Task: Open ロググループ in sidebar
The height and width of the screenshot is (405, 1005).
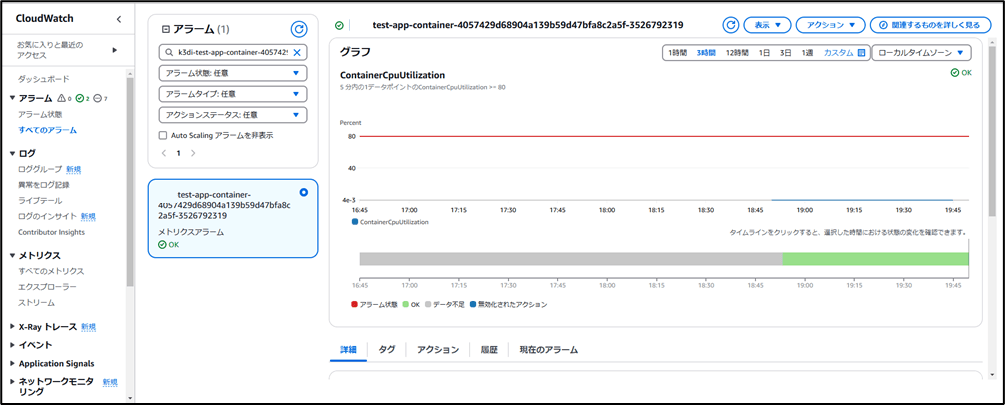Action: click(40, 169)
